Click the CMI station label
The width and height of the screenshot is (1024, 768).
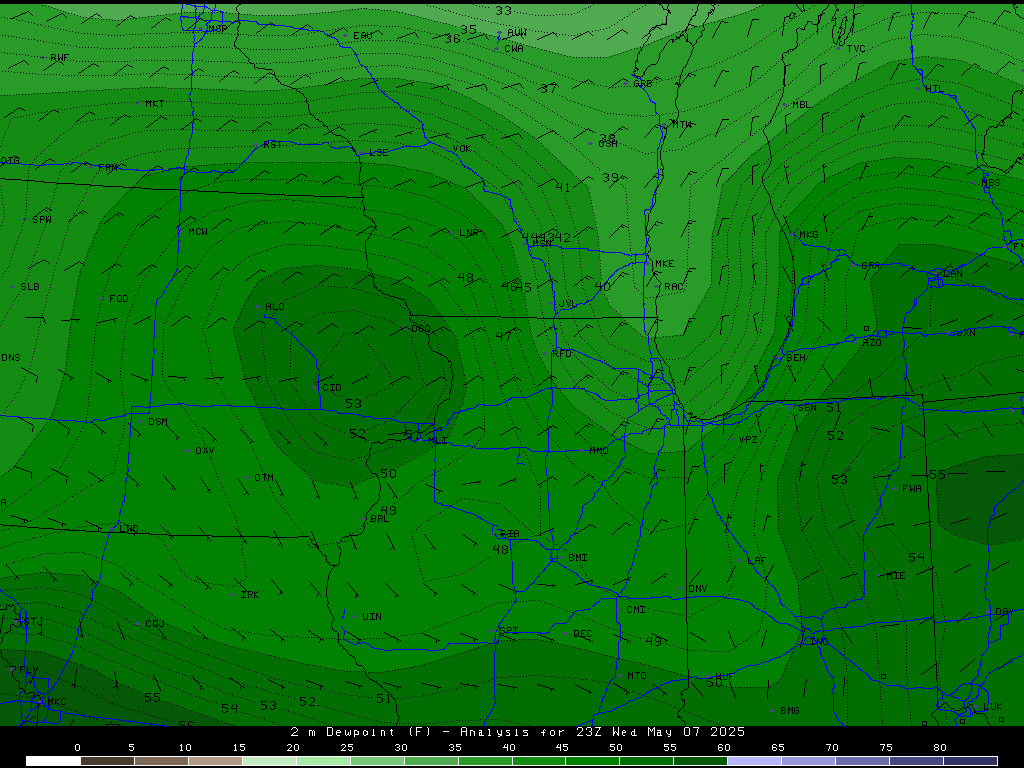coord(636,609)
